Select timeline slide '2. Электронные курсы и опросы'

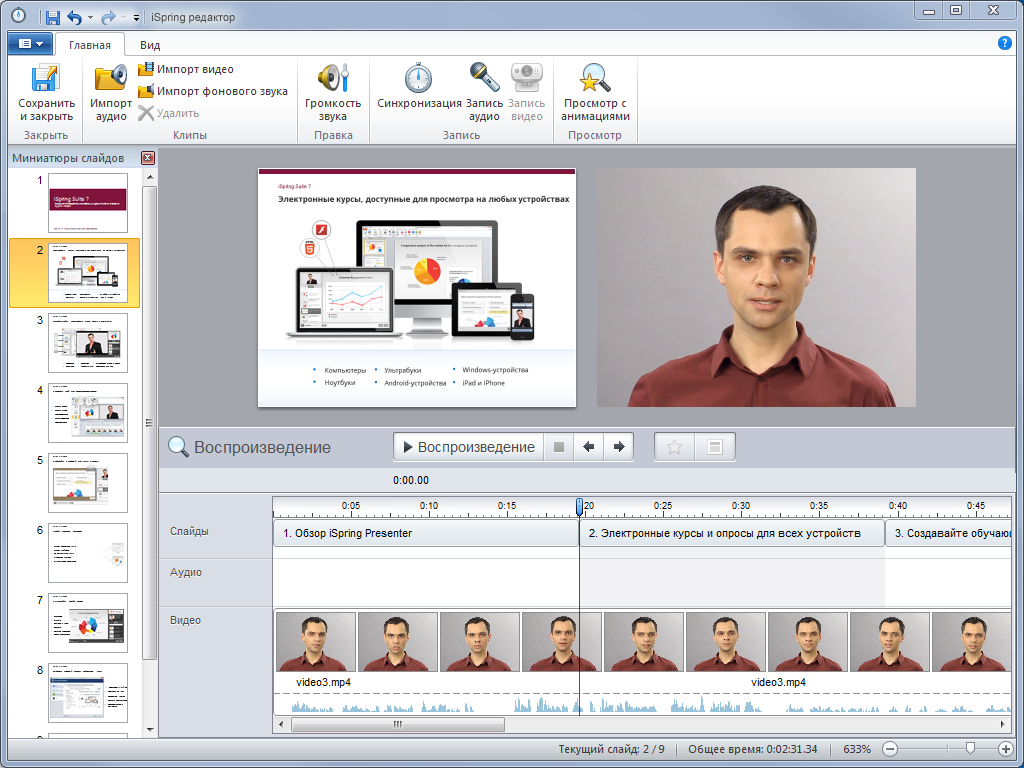click(x=732, y=533)
